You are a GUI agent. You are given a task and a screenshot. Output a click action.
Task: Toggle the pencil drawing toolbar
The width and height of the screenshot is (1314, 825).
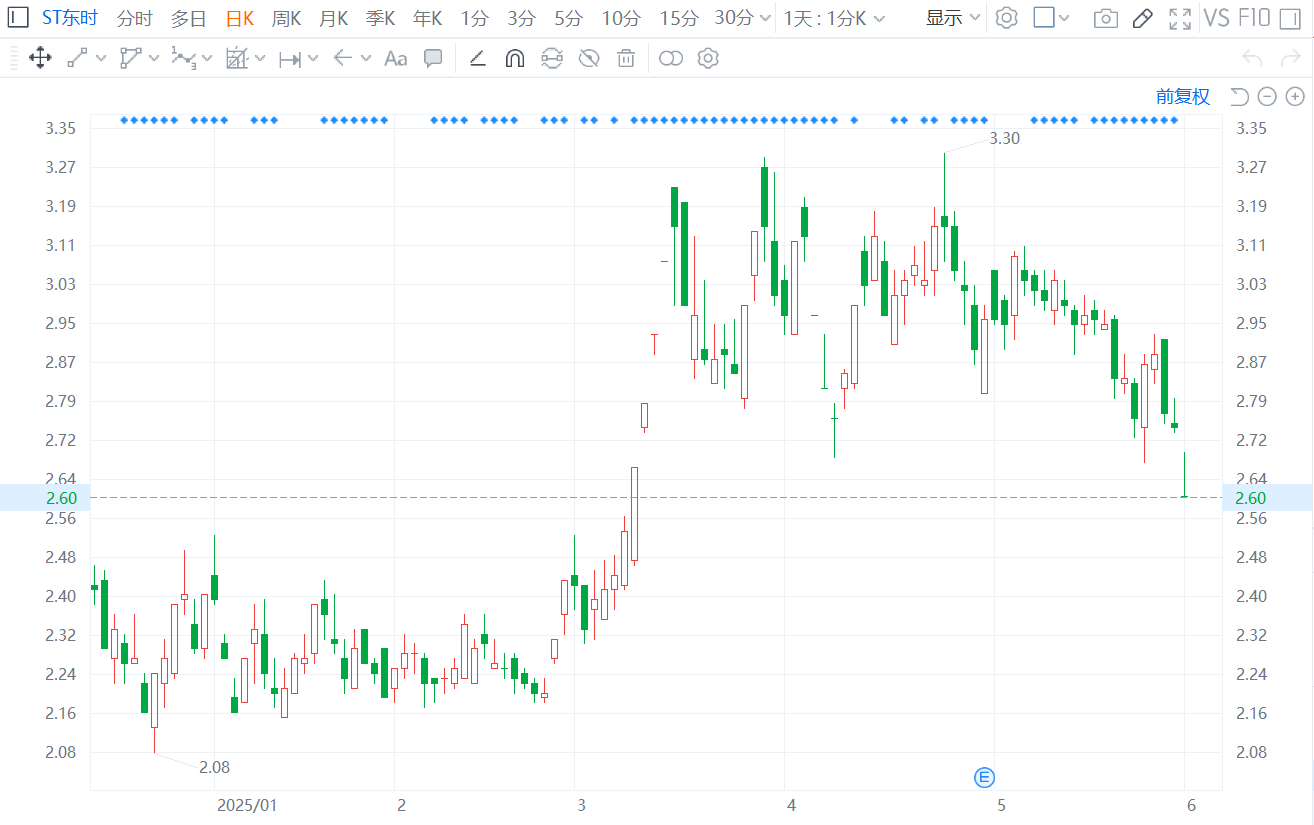click(1143, 18)
